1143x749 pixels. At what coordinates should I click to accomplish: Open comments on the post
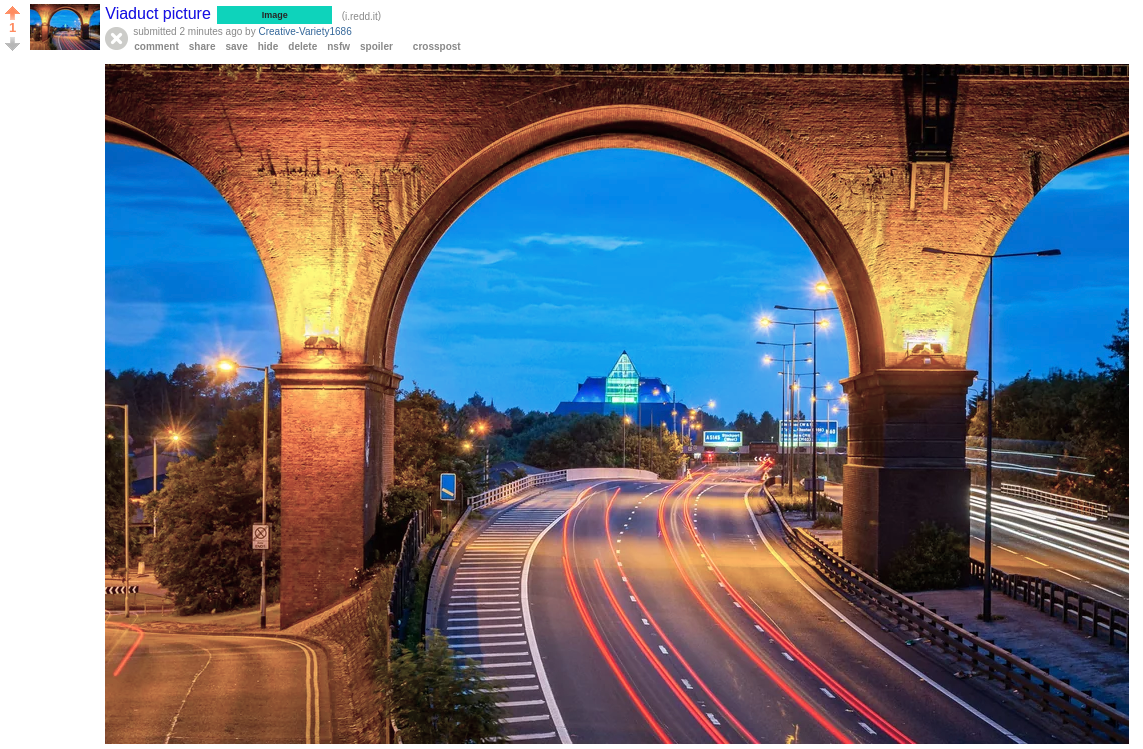pos(156,47)
